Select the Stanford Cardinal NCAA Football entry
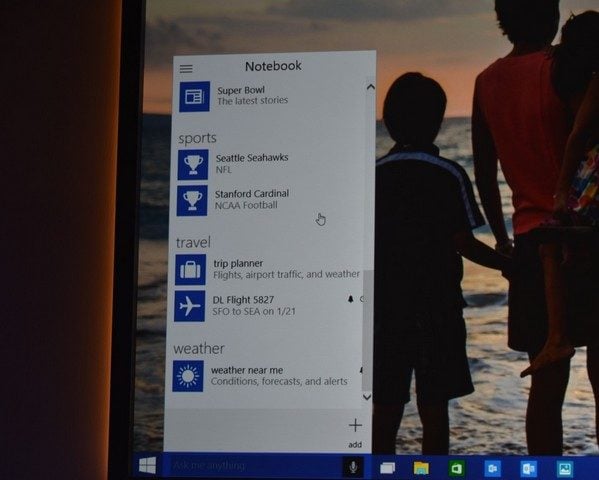The height and width of the screenshot is (480, 599). tap(267, 201)
